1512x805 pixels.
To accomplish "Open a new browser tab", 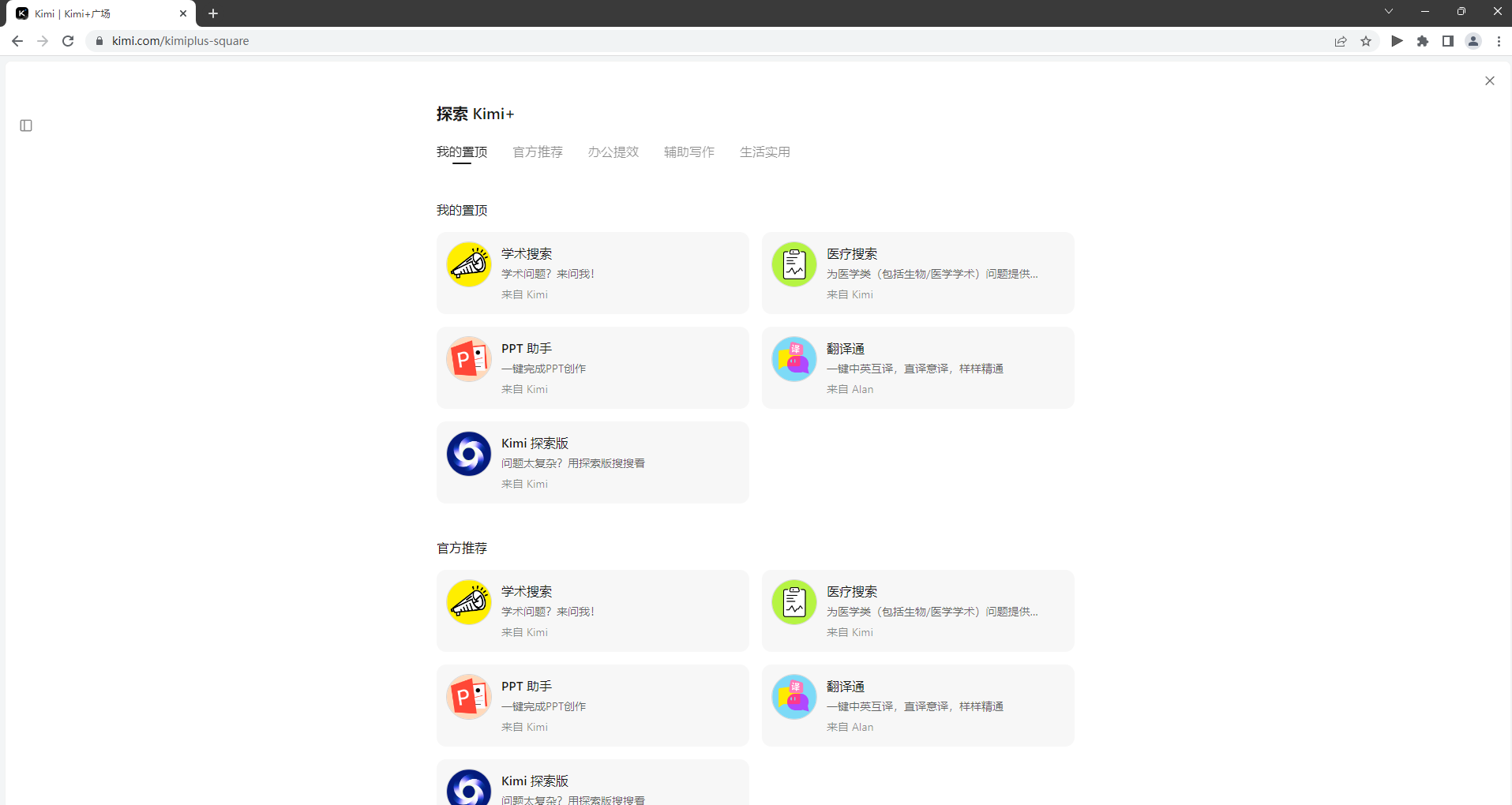I will coord(213,13).
